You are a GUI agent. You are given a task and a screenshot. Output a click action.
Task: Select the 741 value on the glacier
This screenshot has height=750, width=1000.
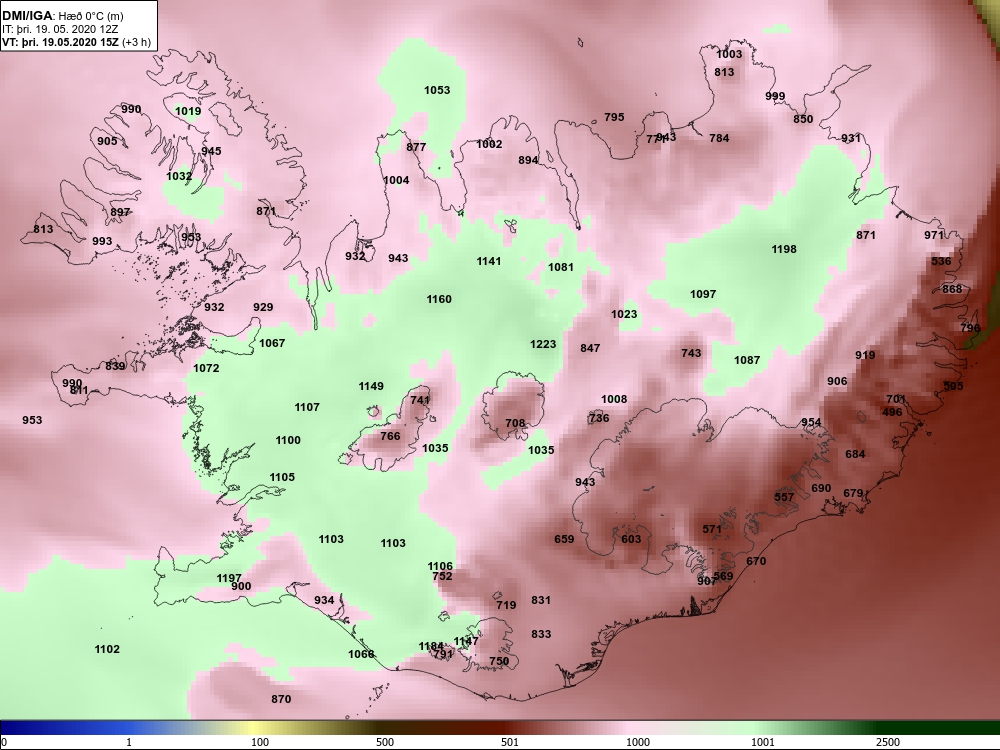point(420,401)
